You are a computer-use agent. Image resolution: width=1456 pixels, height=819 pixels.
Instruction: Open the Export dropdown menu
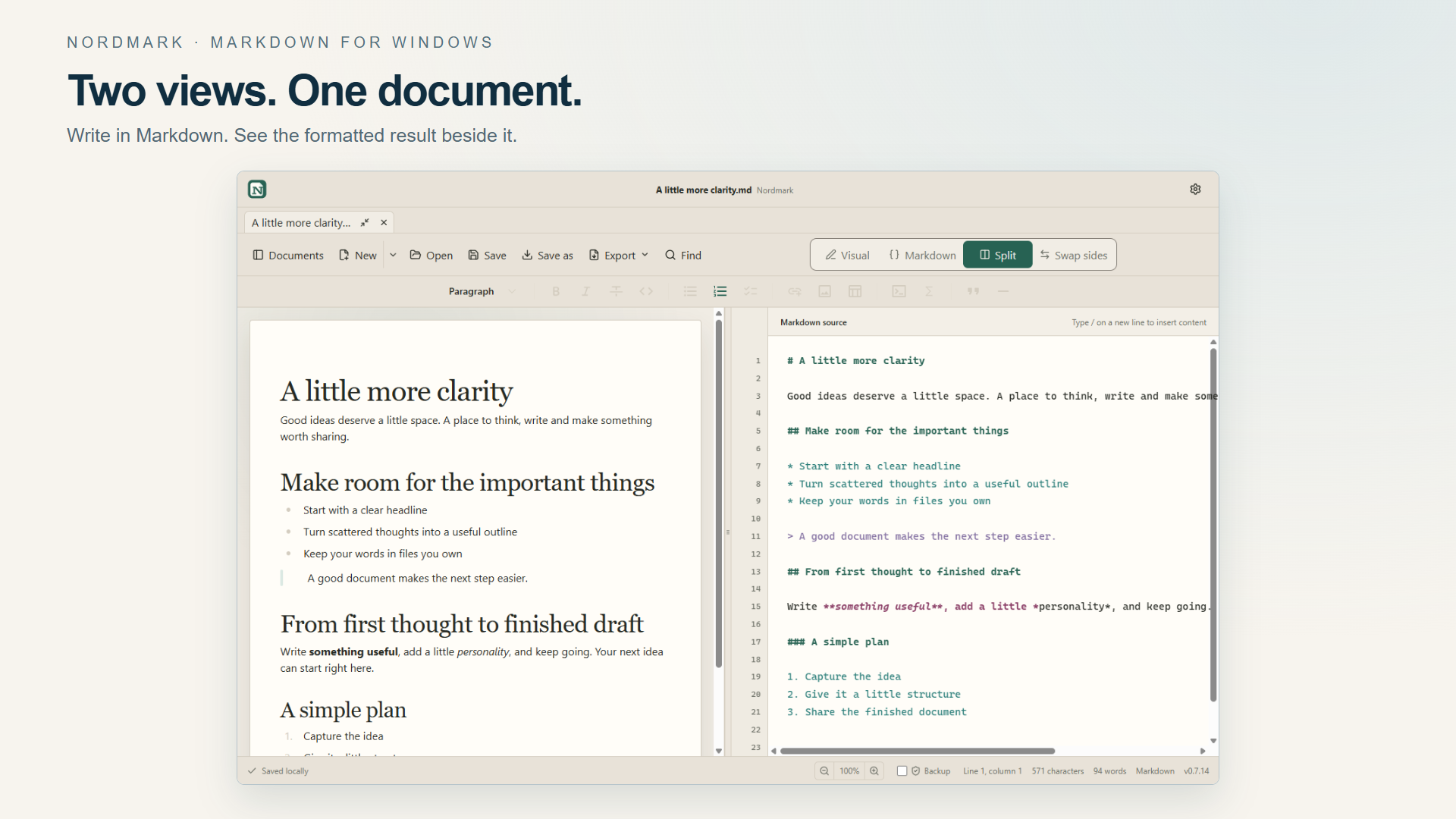(x=619, y=256)
